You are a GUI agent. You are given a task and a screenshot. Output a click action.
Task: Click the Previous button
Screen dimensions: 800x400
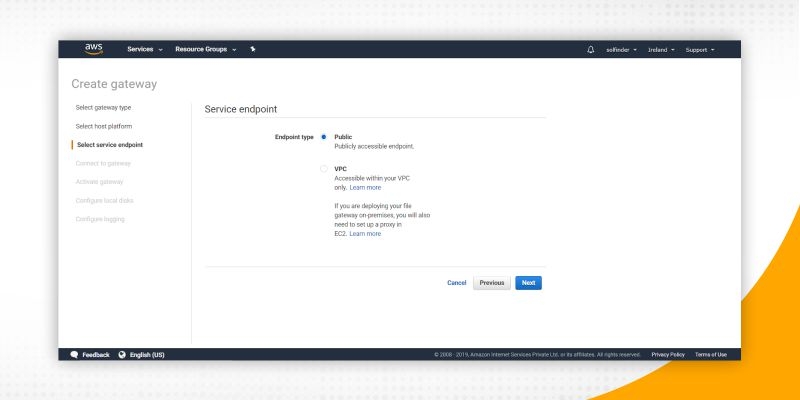(491, 283)
